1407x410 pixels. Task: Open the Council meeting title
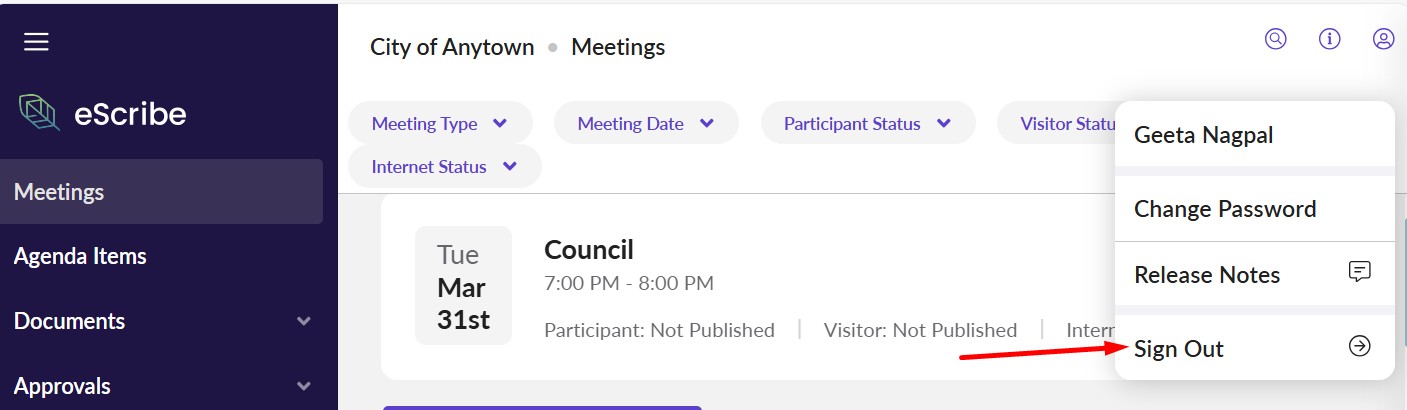(589, 249)
